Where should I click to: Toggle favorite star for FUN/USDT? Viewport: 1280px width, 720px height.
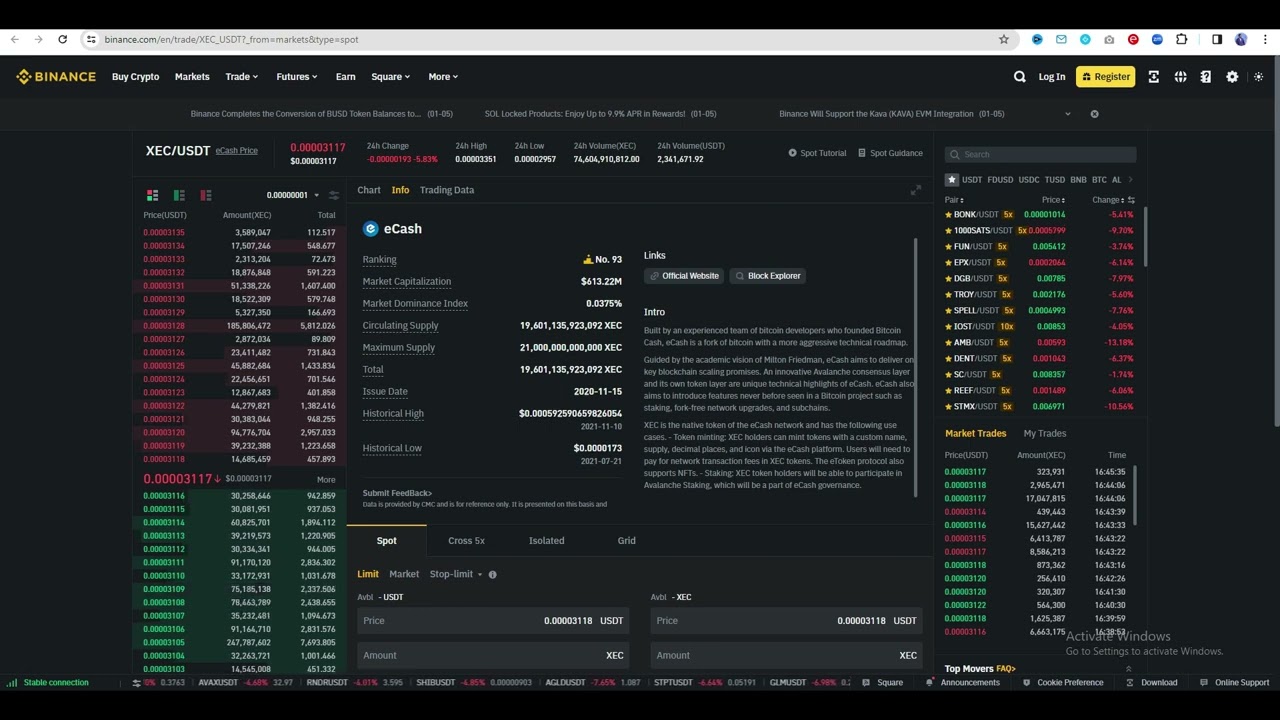[948, 247]
